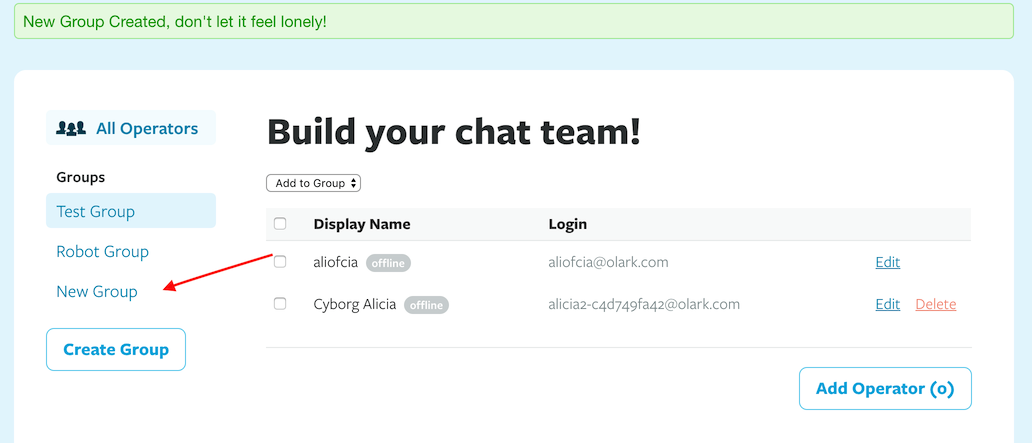Click Edit link for aliofcia
This screenshot has width=1032, height=443.
click(887, 262)
